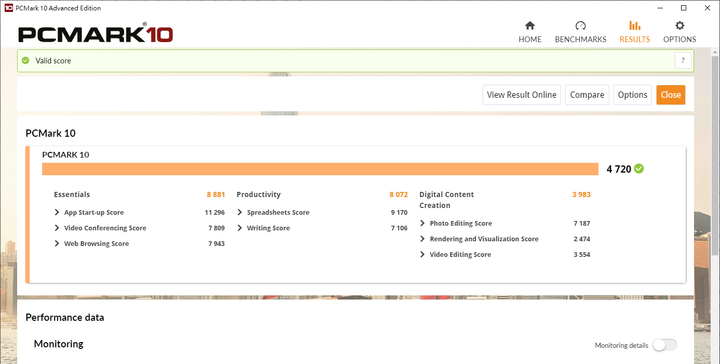Click the Essentials score 8 881
This screenshot has width=720, height=364.
(x=216, y=195)
